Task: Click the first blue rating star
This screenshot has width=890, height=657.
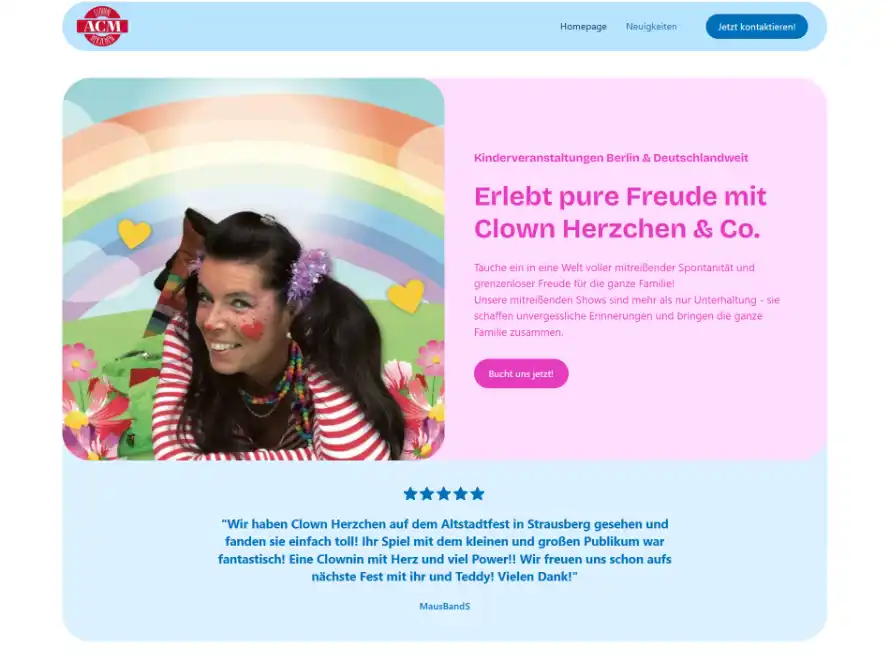Action: click(x=410, y=494)
